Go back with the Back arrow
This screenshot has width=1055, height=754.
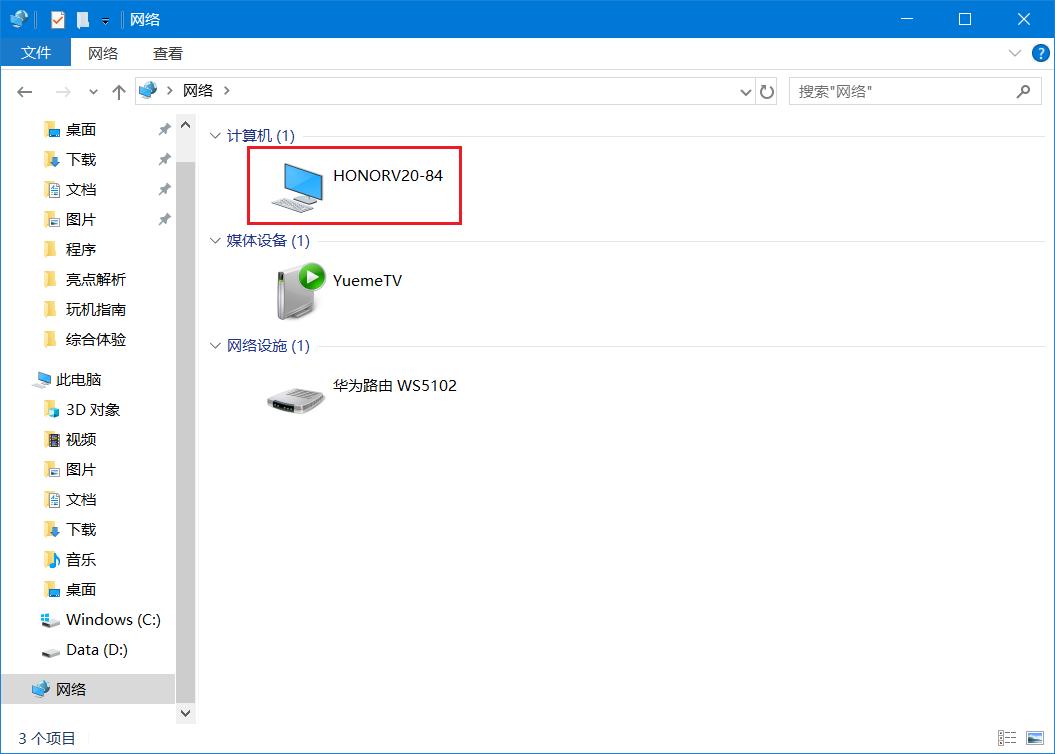click(x=25, y=91)
